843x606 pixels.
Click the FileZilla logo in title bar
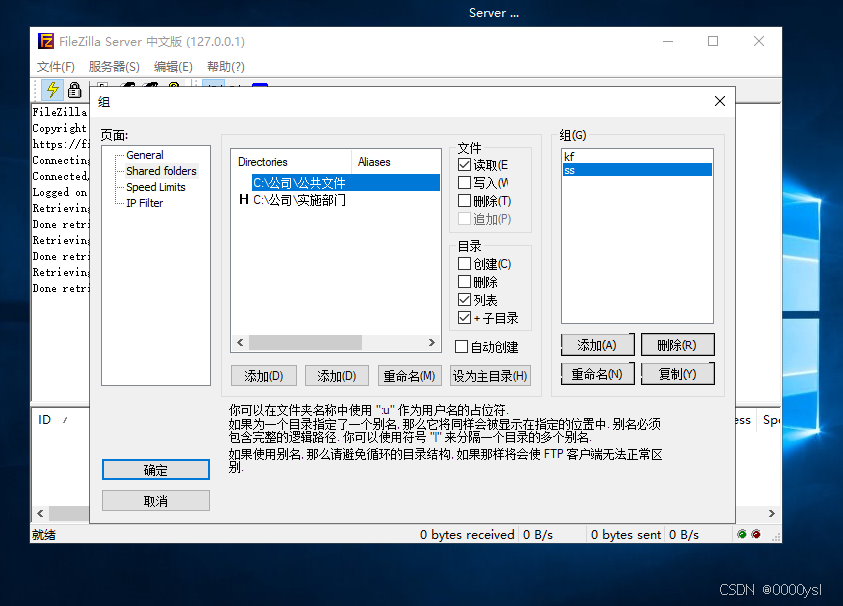pyautogui.click(x=46, y=41)
